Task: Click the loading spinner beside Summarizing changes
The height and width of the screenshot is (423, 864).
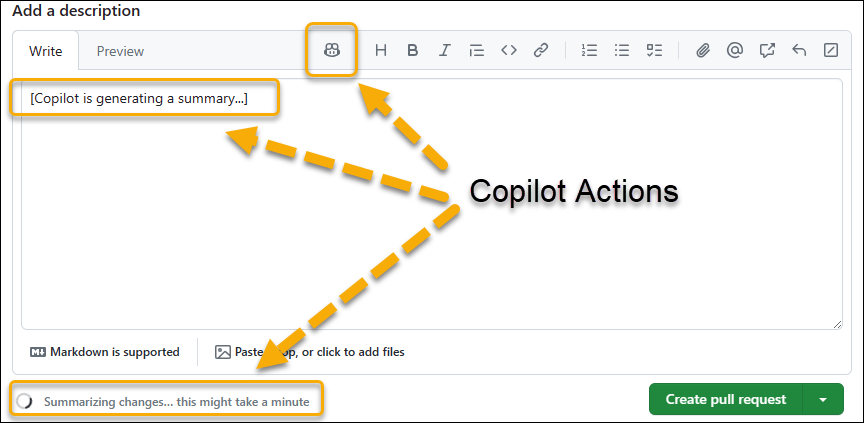Action: pos(24,402)
